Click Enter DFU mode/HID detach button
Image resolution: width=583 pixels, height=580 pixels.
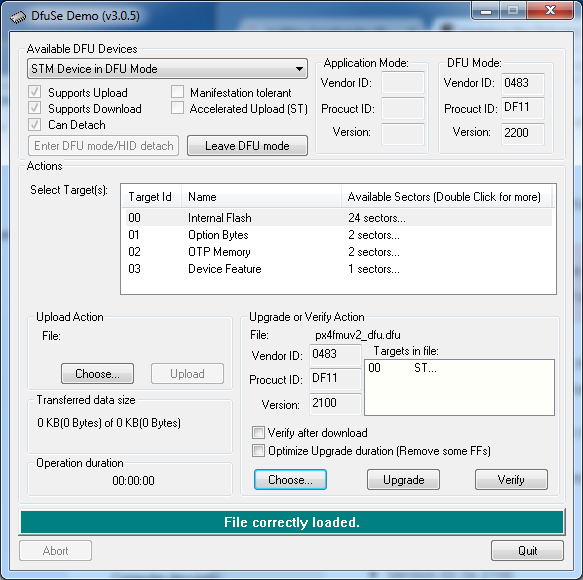click(x=103, y=146)
